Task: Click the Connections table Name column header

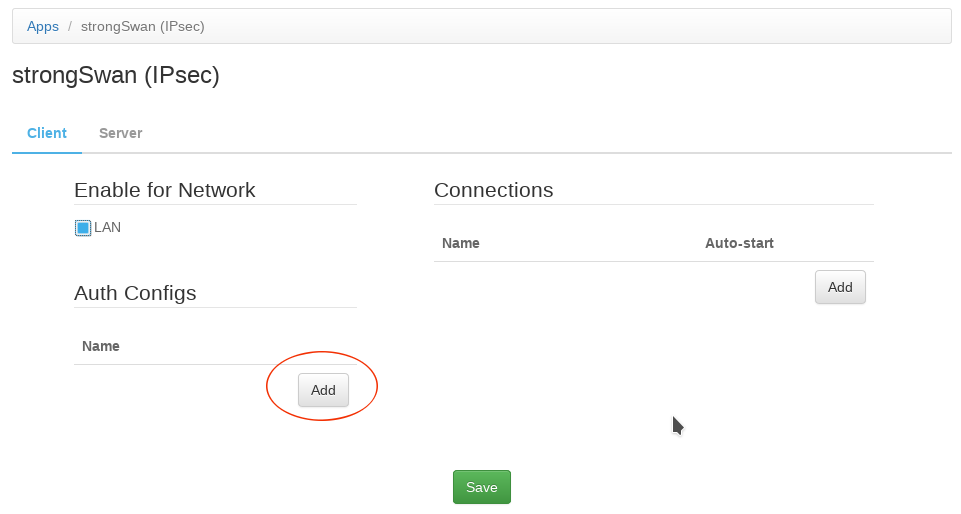Action: (461, 243)
